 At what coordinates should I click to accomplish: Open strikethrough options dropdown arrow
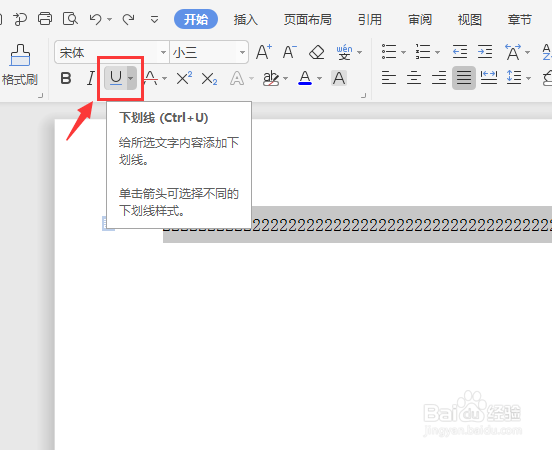pos(164,78)
